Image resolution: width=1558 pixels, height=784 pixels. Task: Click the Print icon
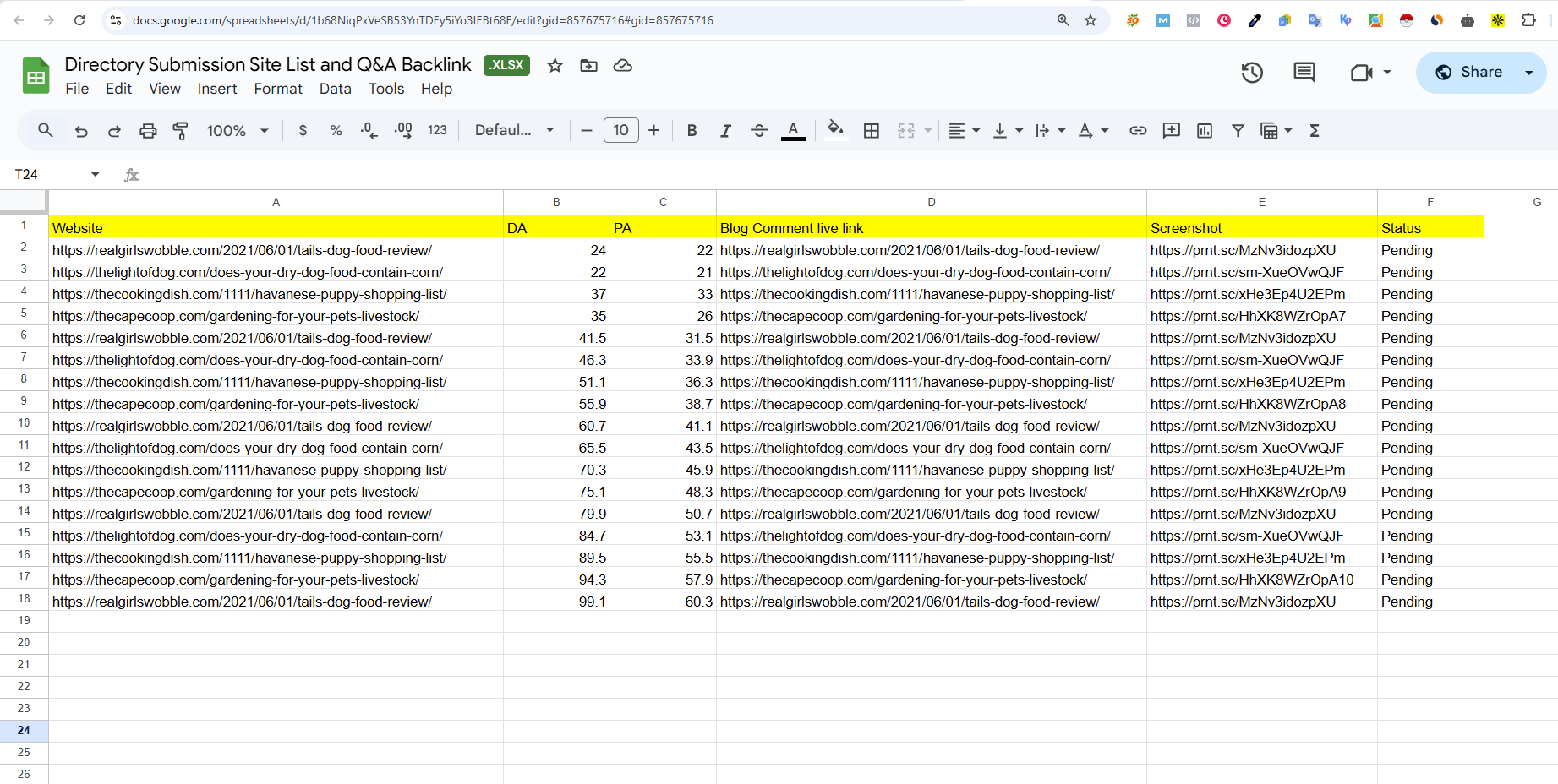pos(148,130)
